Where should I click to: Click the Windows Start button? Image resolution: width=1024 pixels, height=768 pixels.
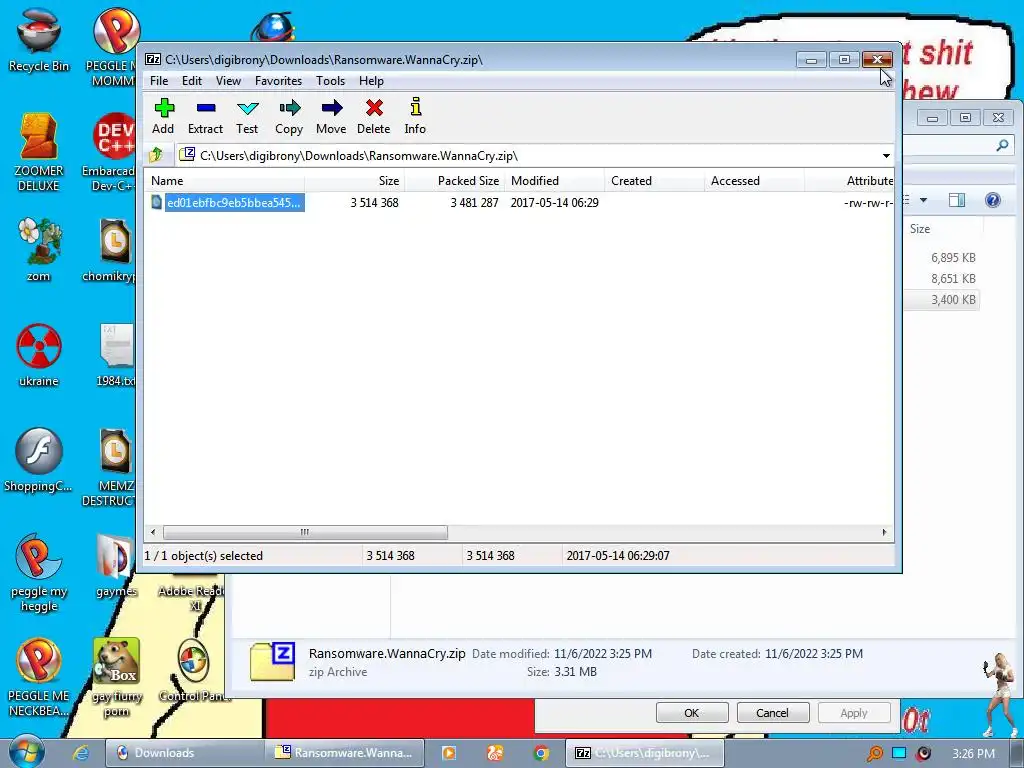tap(26, 752)
